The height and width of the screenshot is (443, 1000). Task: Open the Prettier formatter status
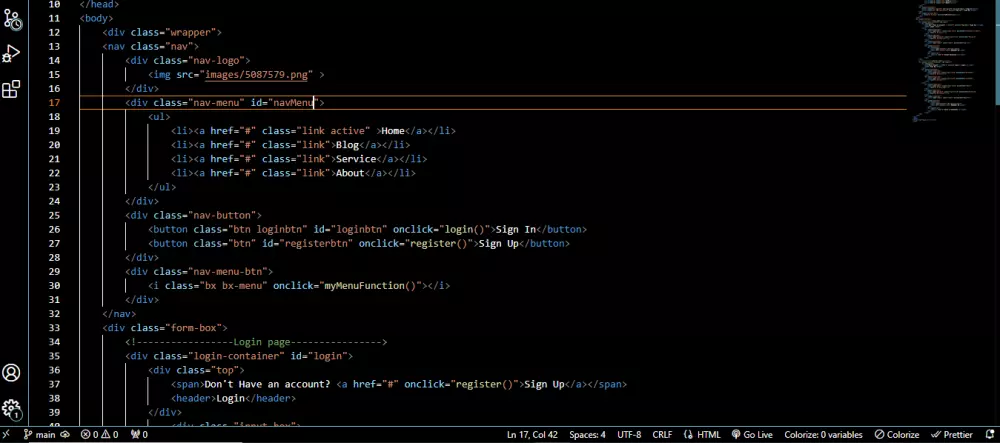click(x=952, y=435)
